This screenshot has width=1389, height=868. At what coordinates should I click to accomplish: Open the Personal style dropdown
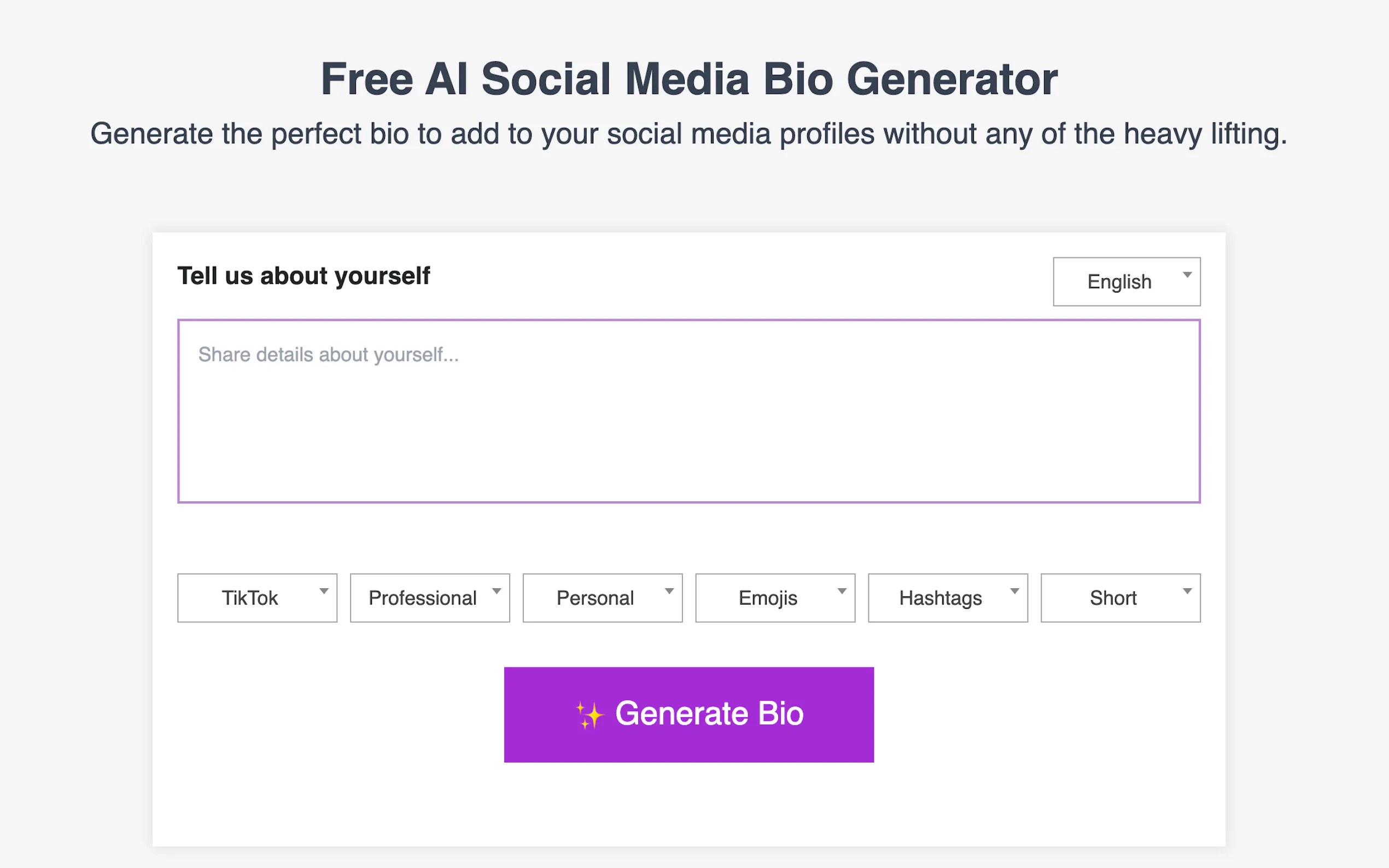(x=602, y=597)
